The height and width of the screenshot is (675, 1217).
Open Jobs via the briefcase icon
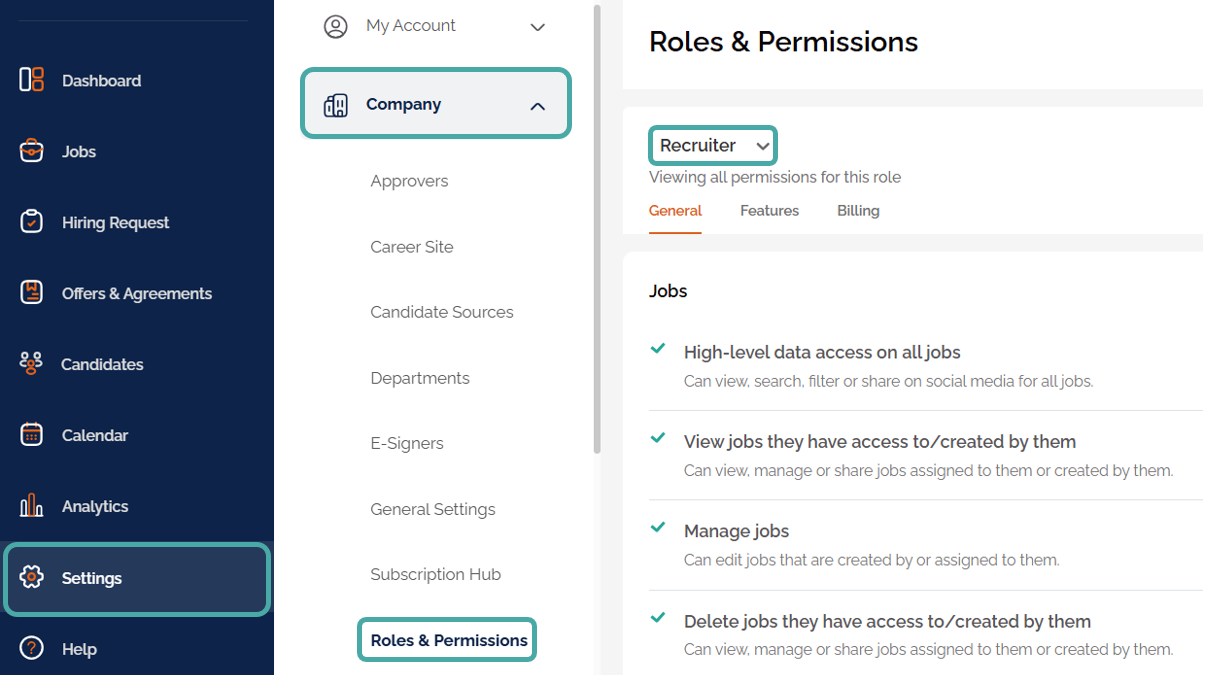[32, 151]
